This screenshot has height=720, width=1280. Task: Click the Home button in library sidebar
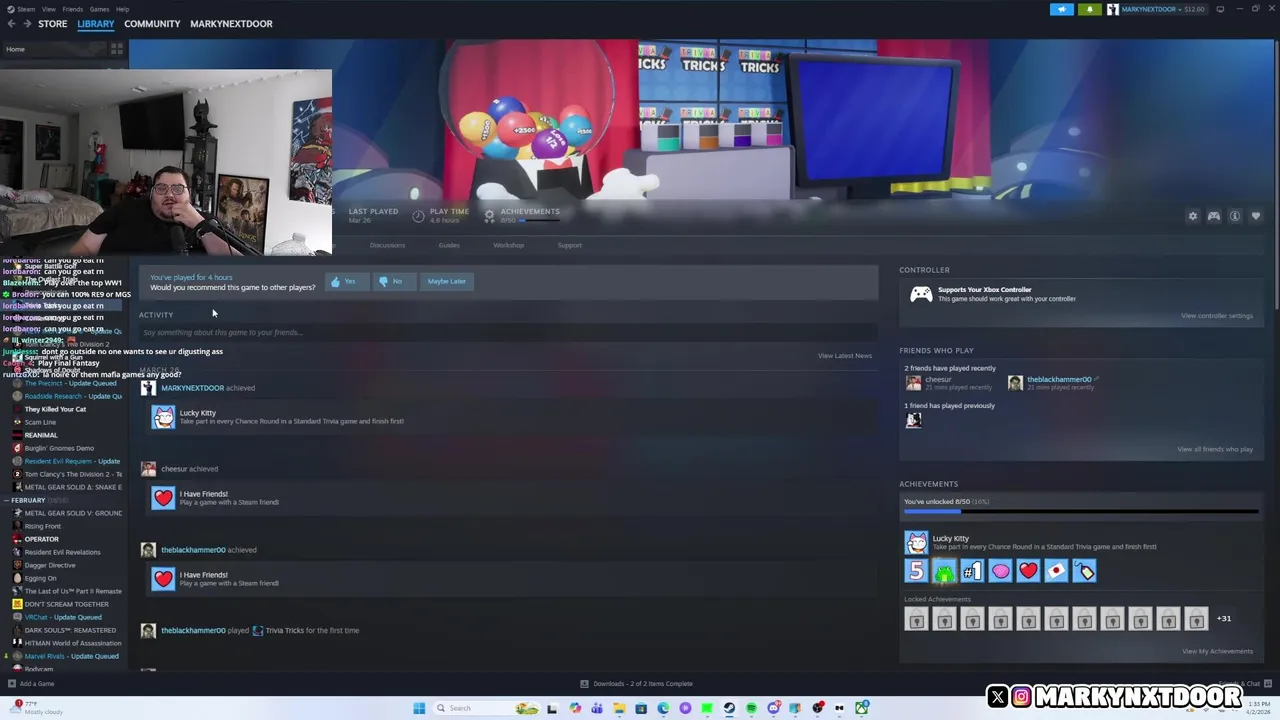coord(54,49)
